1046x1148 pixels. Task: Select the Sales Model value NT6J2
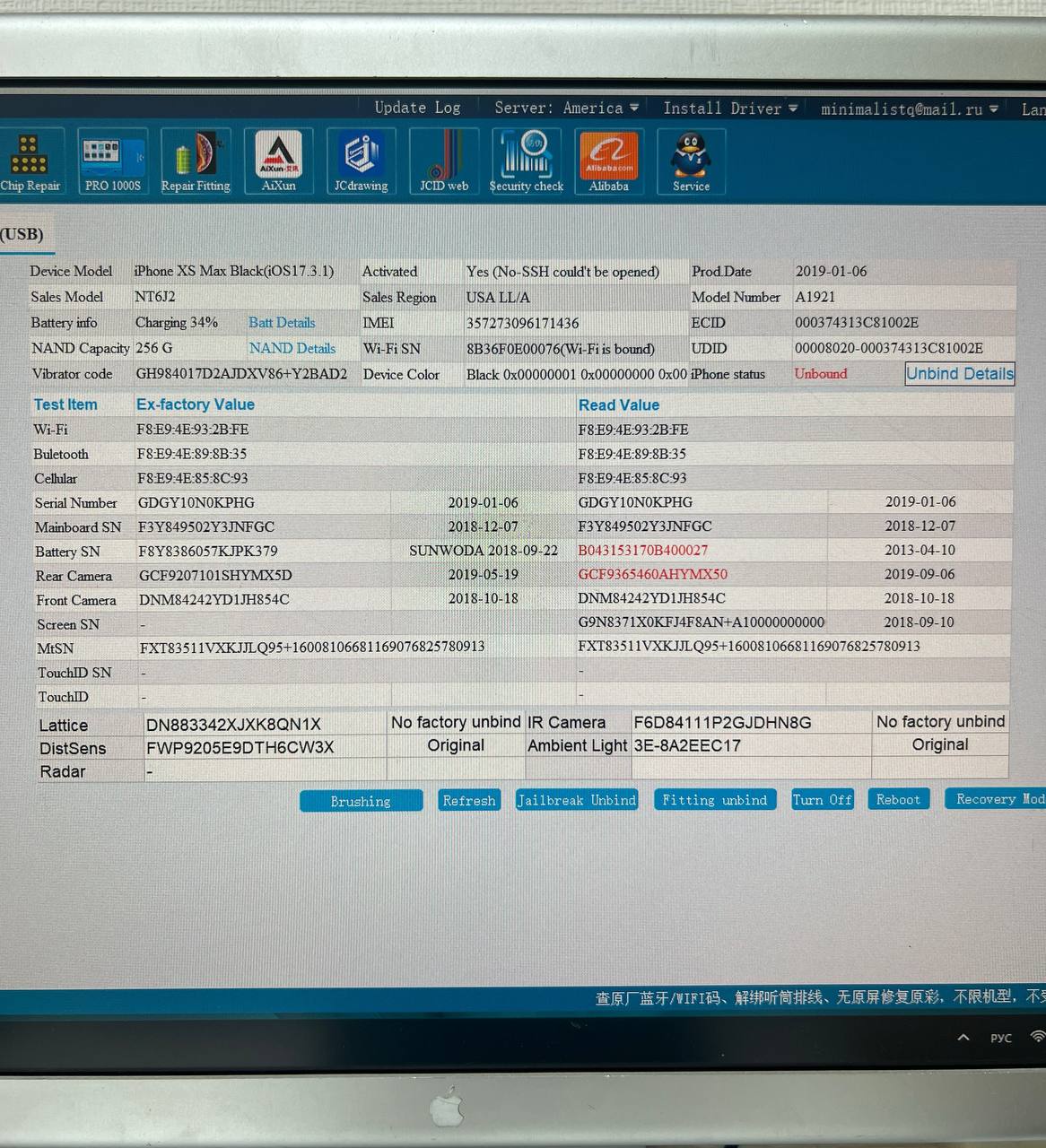[155, 297]
